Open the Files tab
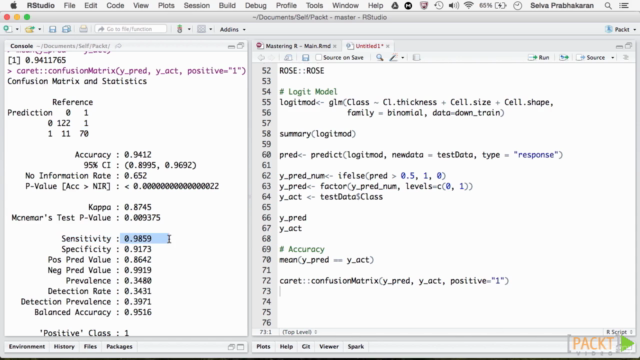Image resolution: width=640 pixels, height=360 pixels. pyautogui.click(x=90, y=347)
